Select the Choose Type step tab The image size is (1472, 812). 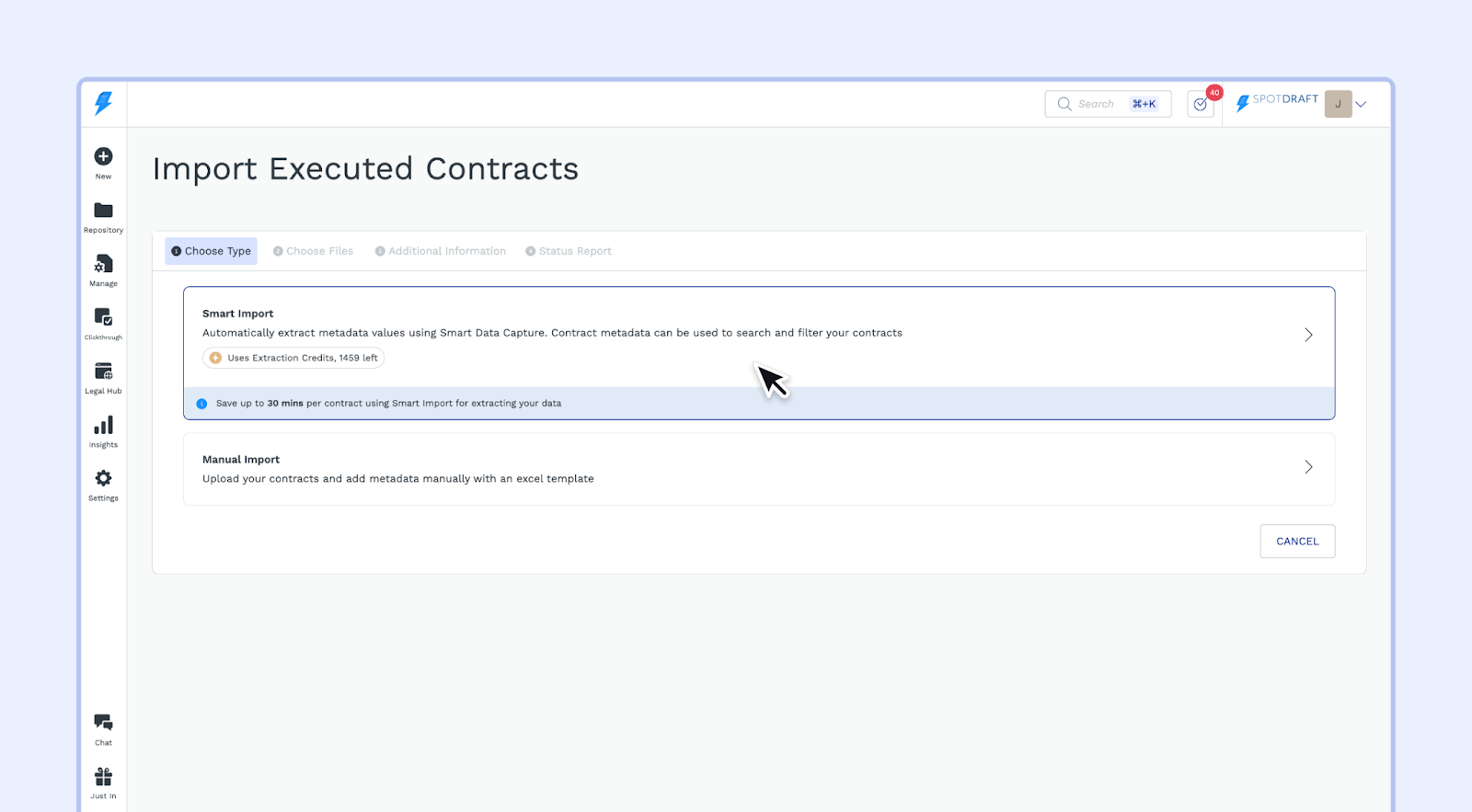tap(212, 251)
